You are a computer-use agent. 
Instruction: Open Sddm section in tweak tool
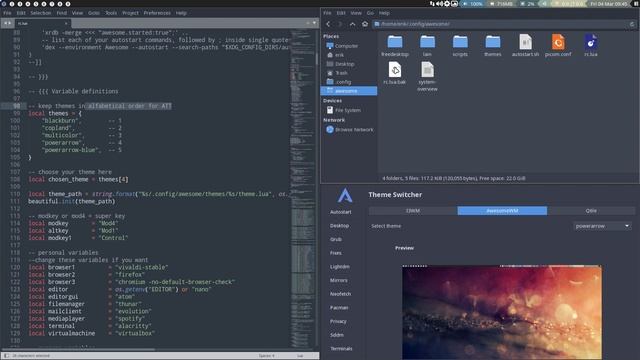(337, 335)
